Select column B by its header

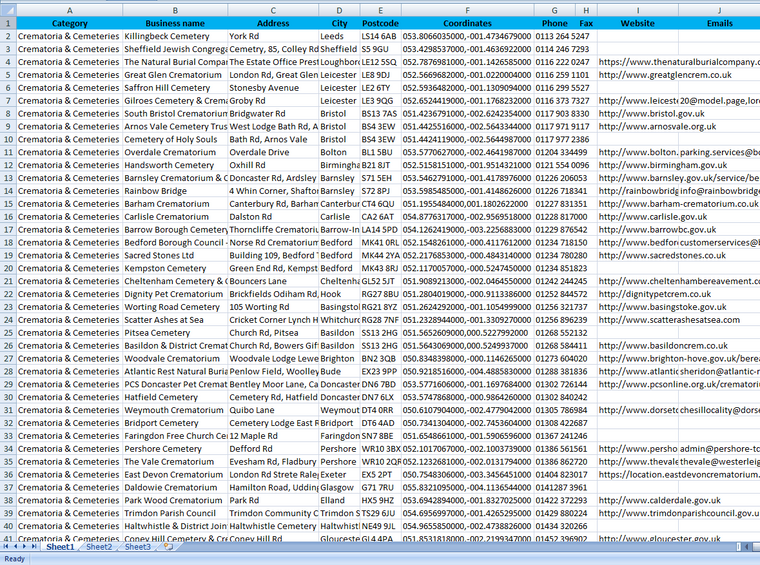coord(175,10)
